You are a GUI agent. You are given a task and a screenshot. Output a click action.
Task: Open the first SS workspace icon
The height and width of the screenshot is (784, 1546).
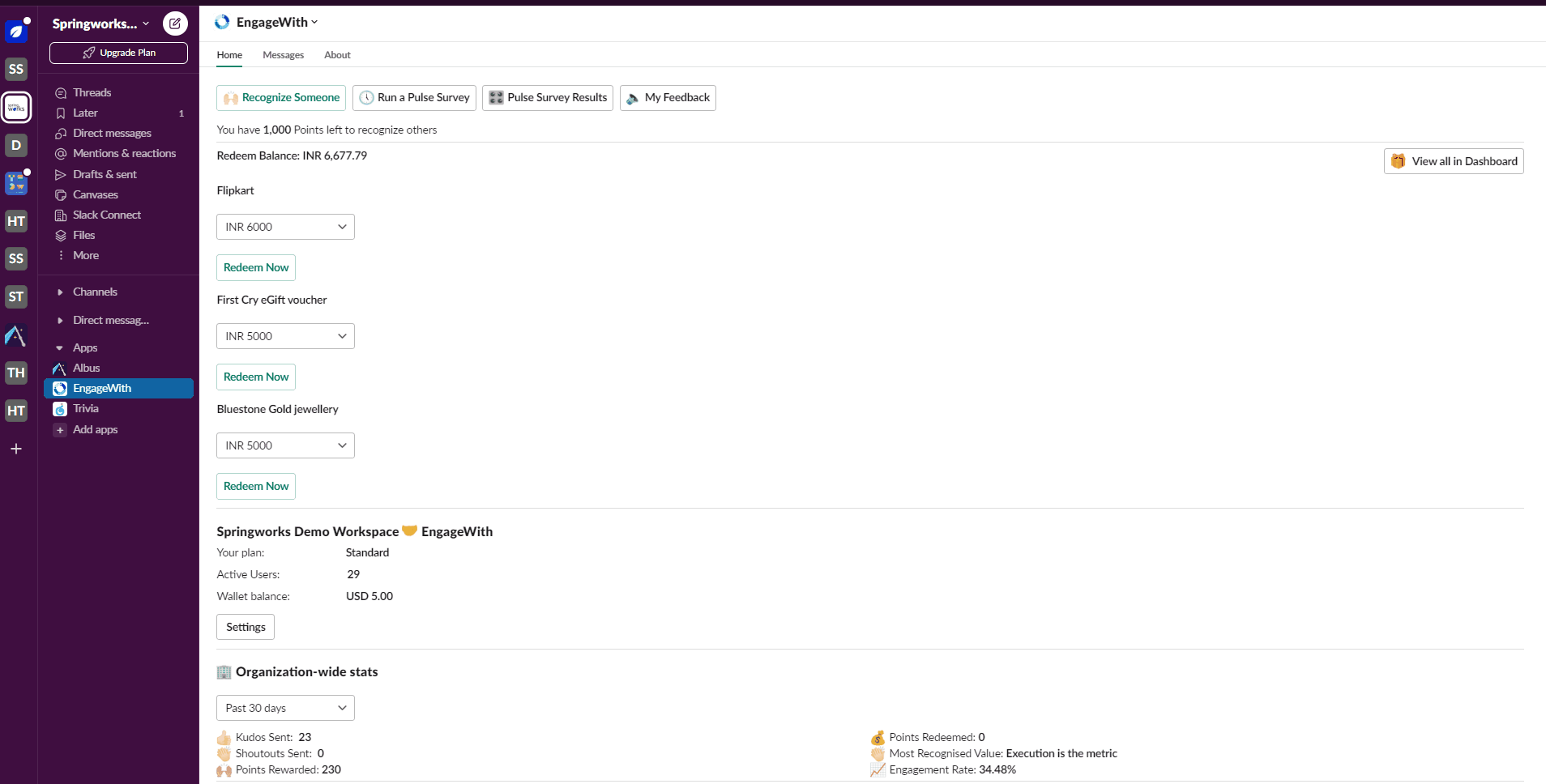tap(16, 69)
